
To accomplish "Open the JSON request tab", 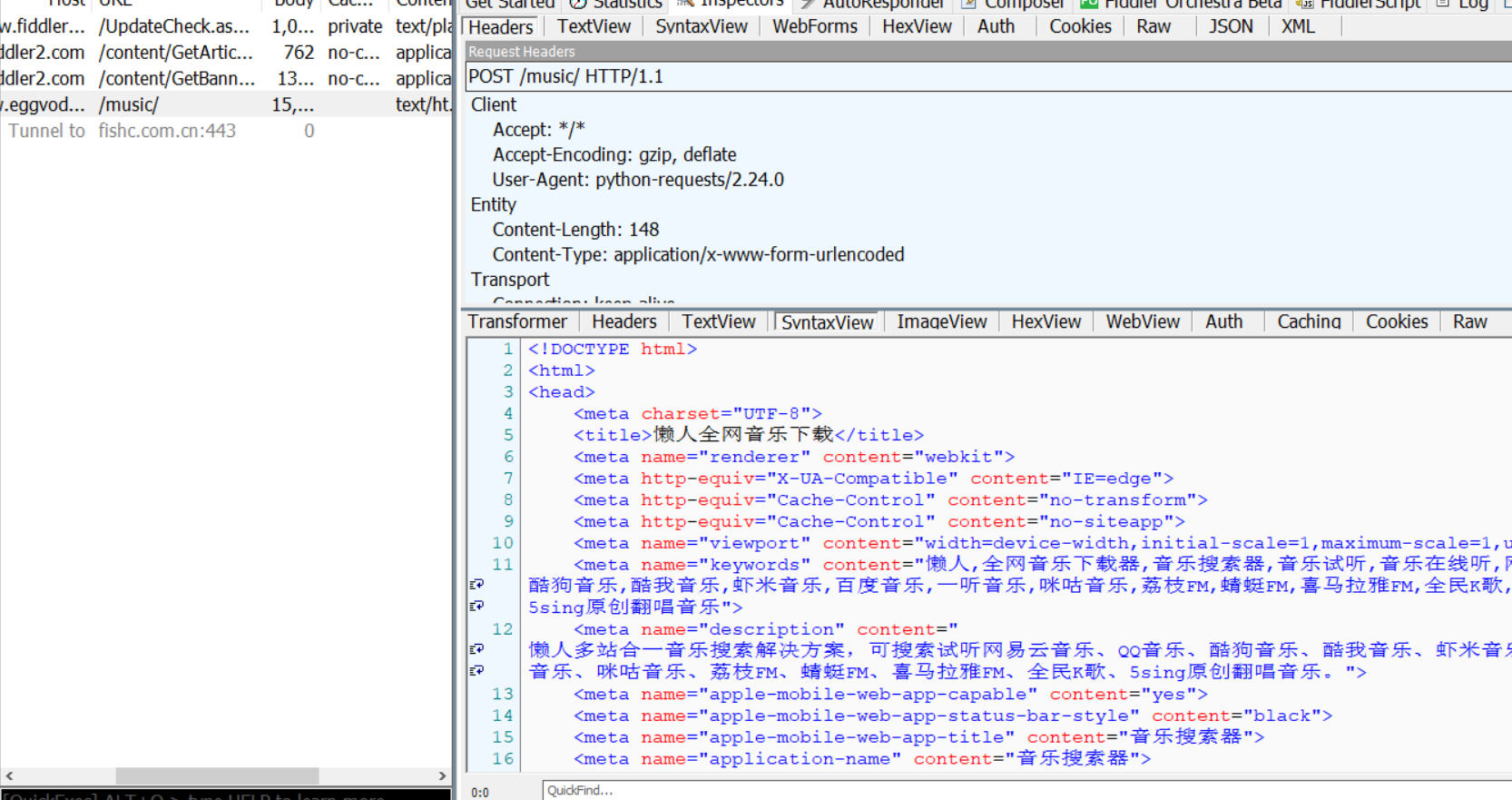I will tap(1231, 27).
